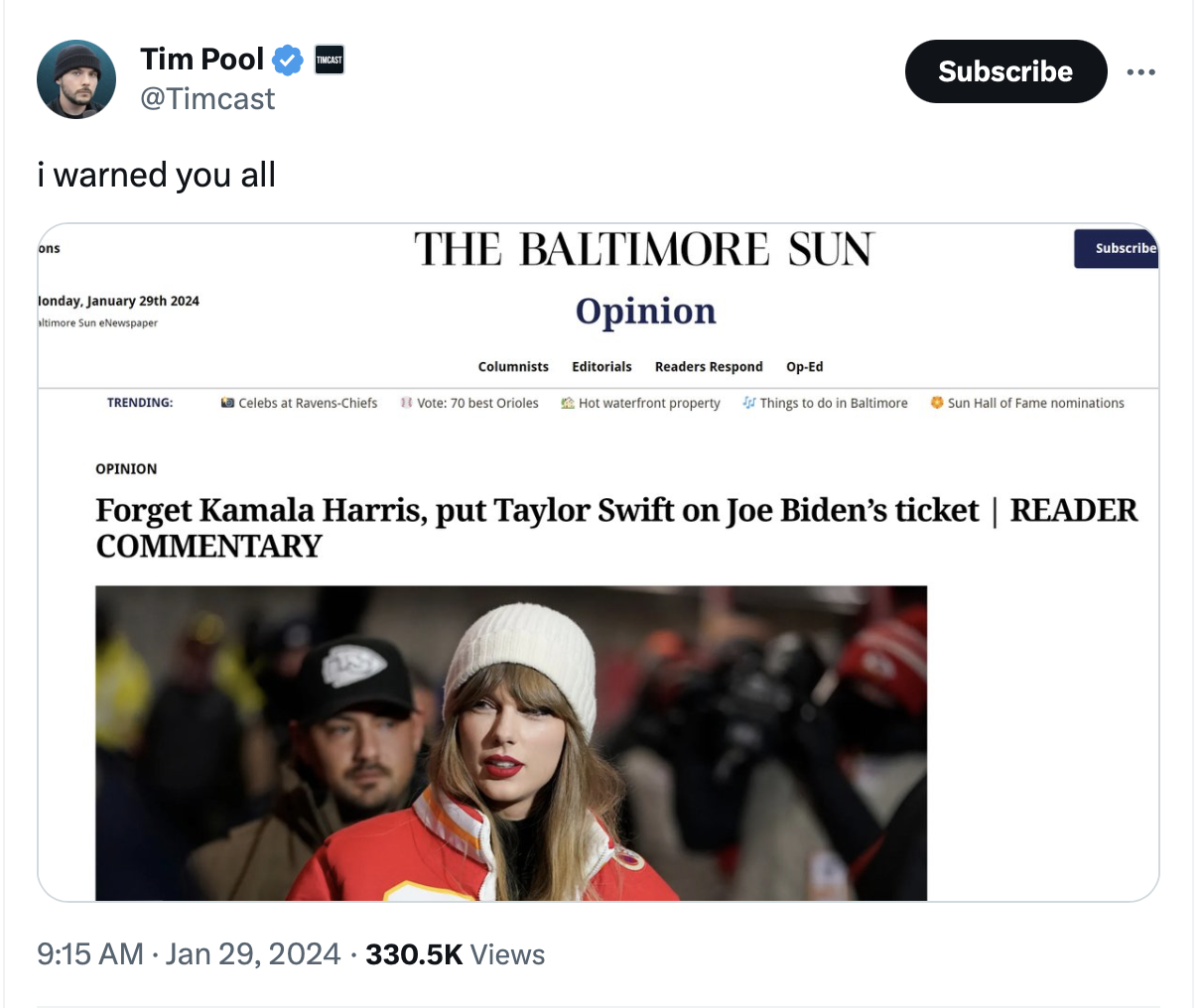Click the sun icon beside Hall of Fame nominations
Viewport: 1201px width, 1008px height.
click(936, 403)
